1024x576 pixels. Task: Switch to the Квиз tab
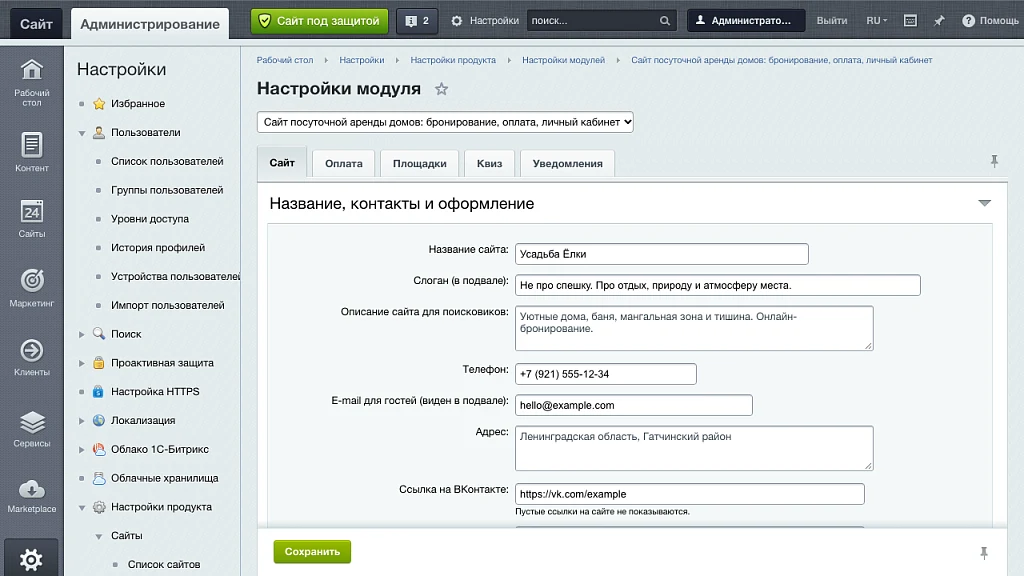489,163
